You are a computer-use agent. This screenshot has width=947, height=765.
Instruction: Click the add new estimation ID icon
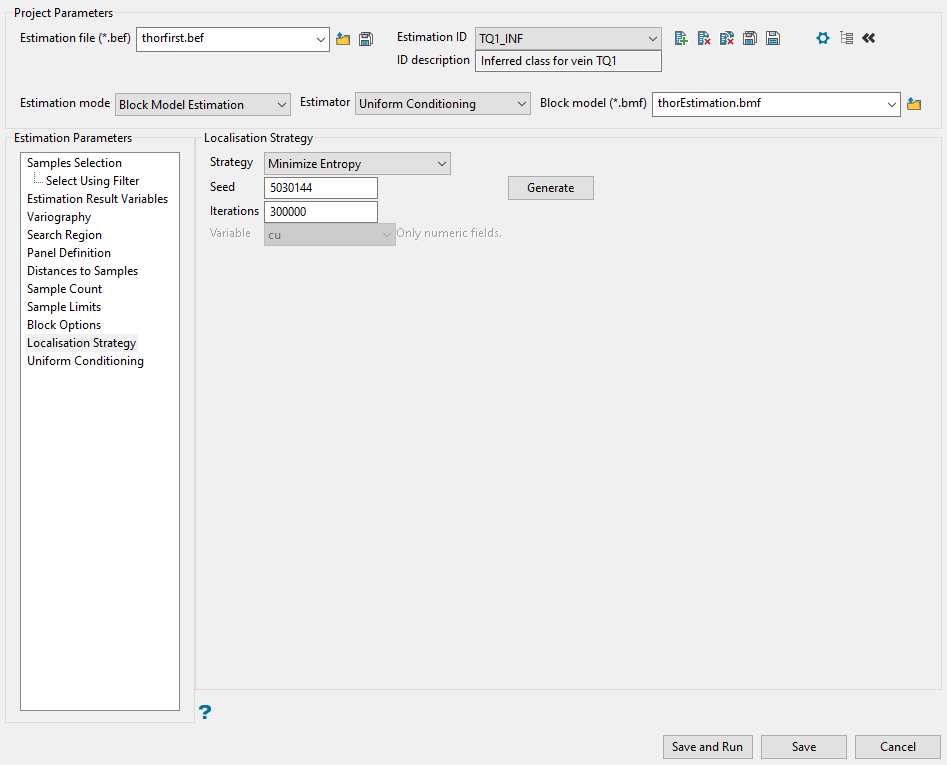click(x=681, y=38)
